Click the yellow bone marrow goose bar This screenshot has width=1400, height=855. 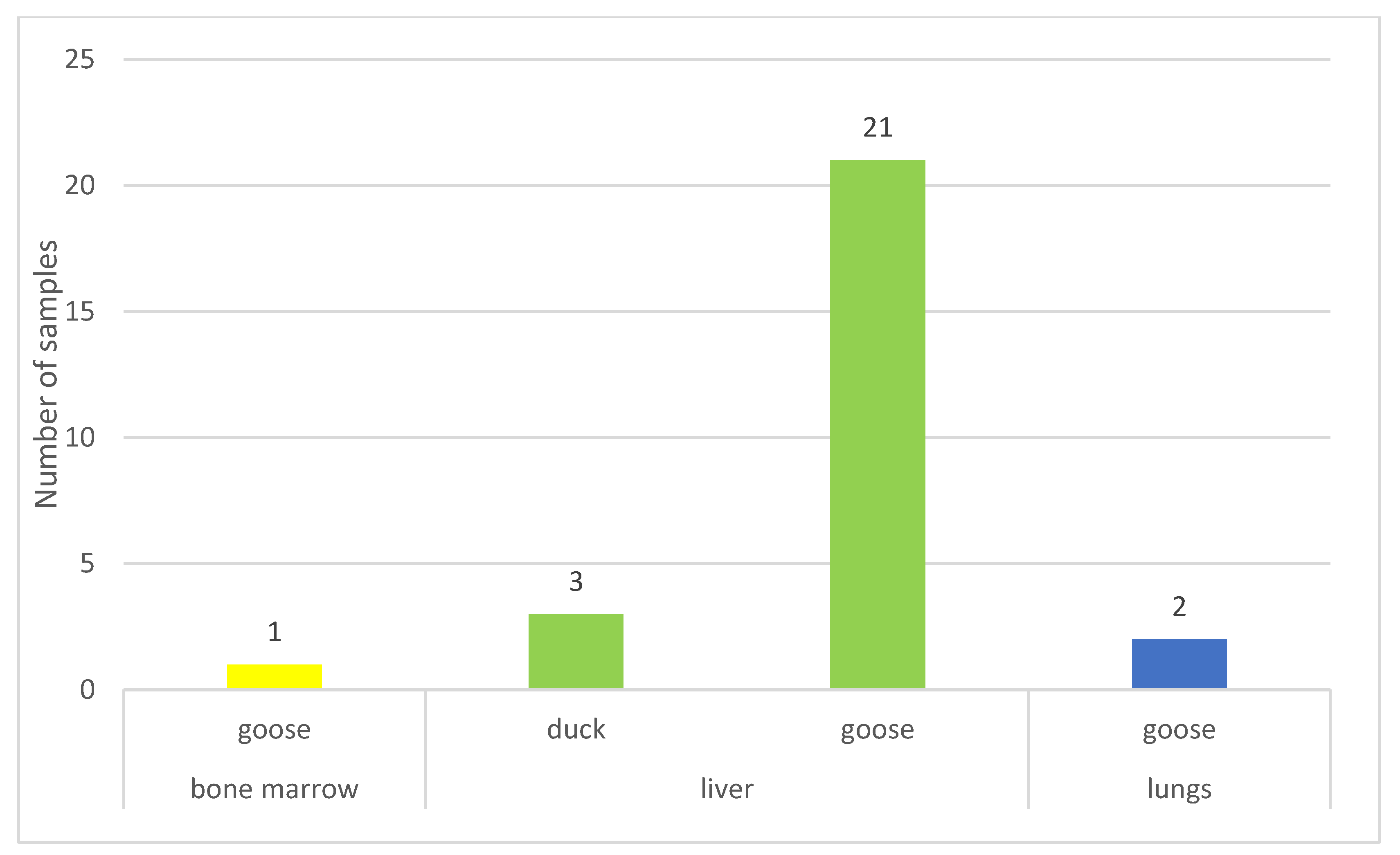(x=275, y=677)
